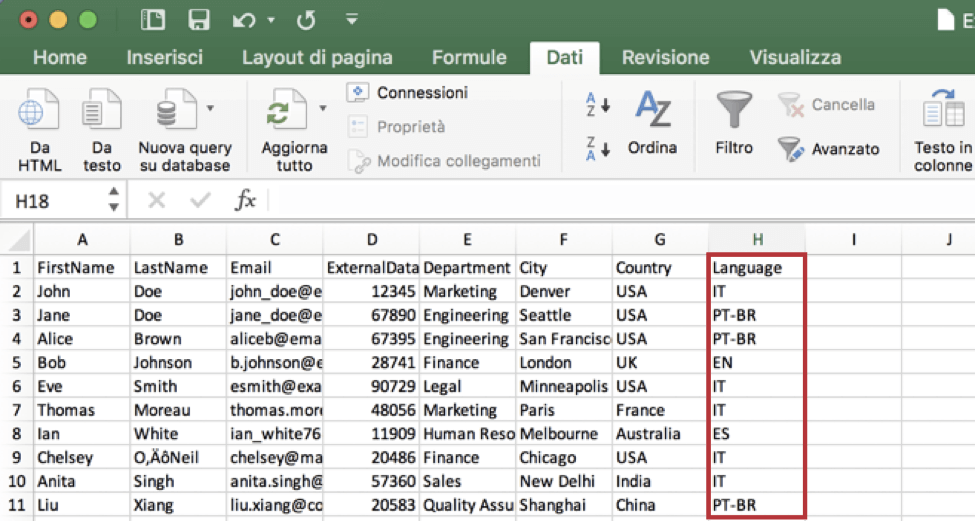The image size is (975, 521).
Task: Click the insert function fx icon
Action: [x=245, y=201]
